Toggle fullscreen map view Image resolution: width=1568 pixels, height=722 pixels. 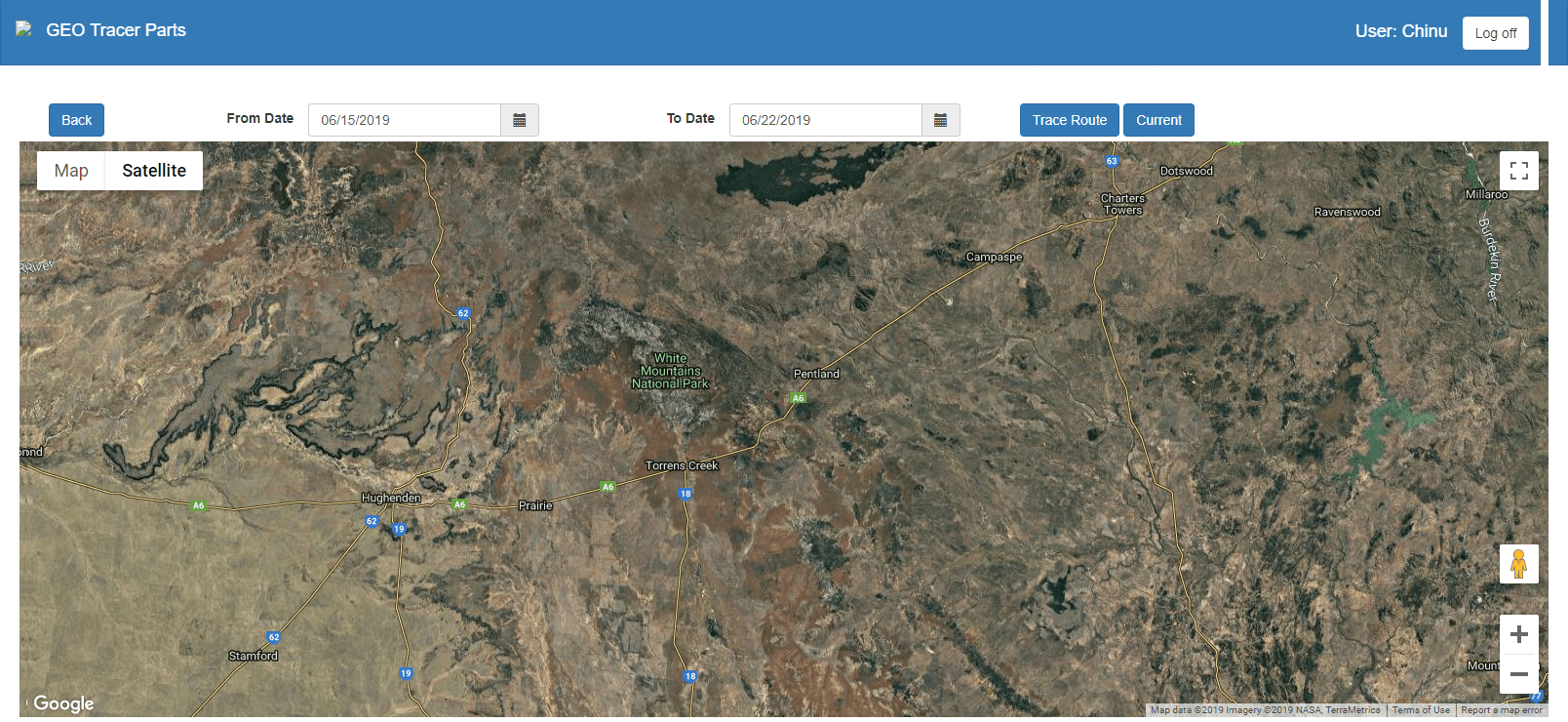tap(1519, 171)
